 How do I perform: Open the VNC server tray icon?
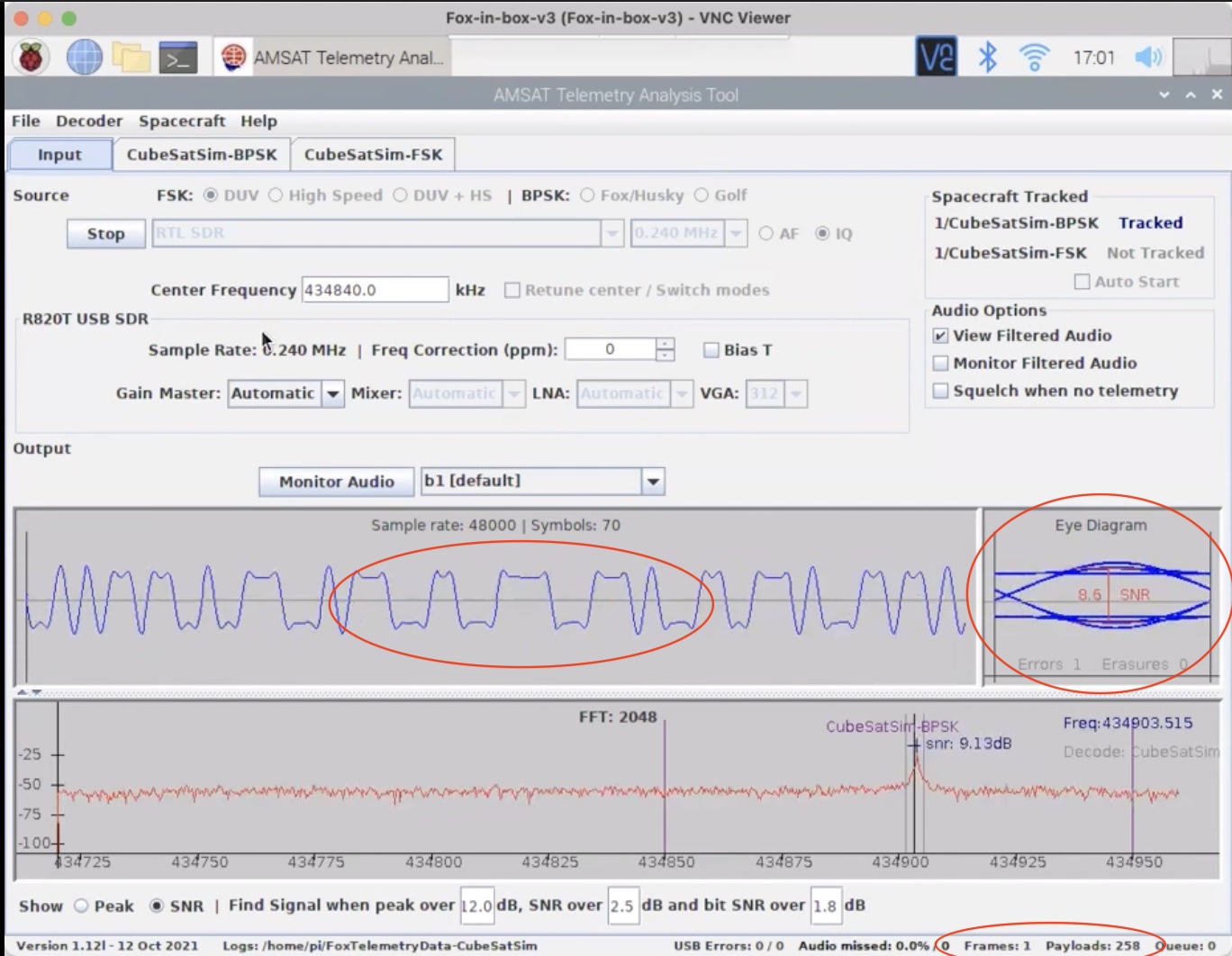pos(937,57)
